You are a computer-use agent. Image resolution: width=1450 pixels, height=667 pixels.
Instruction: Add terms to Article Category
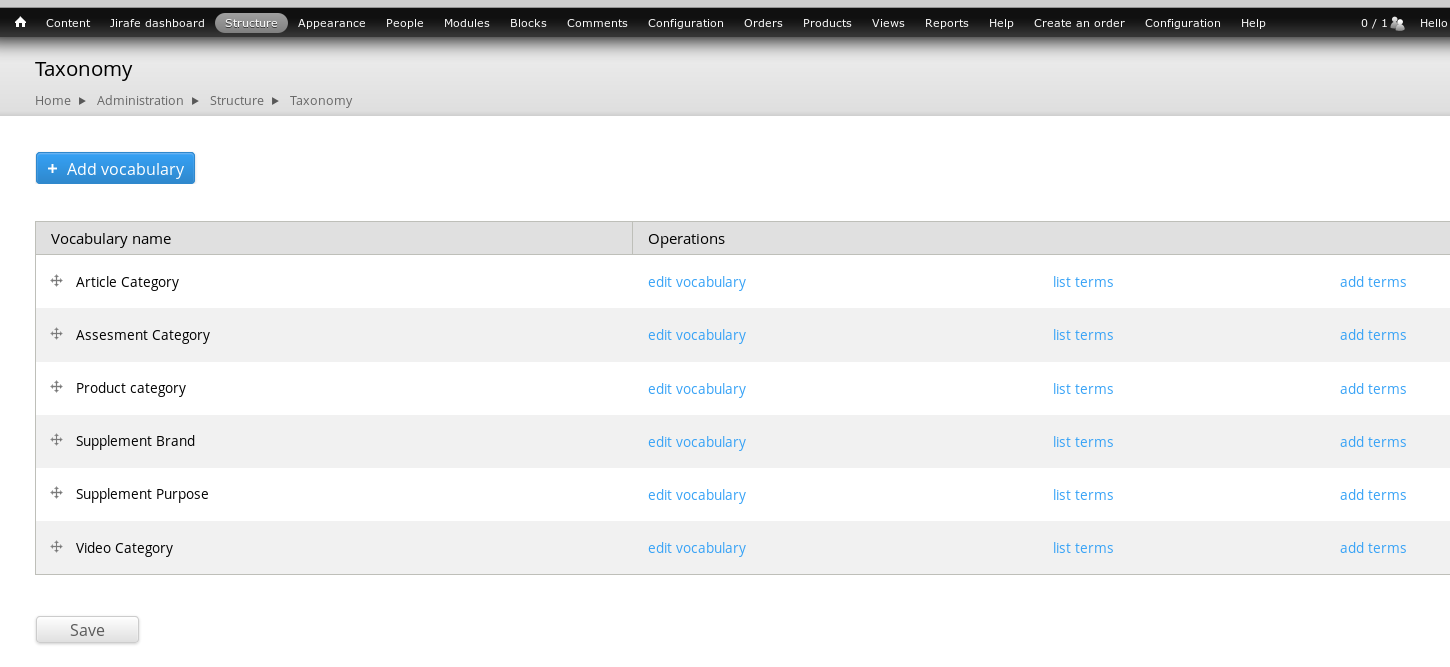tap(1373, 282)
